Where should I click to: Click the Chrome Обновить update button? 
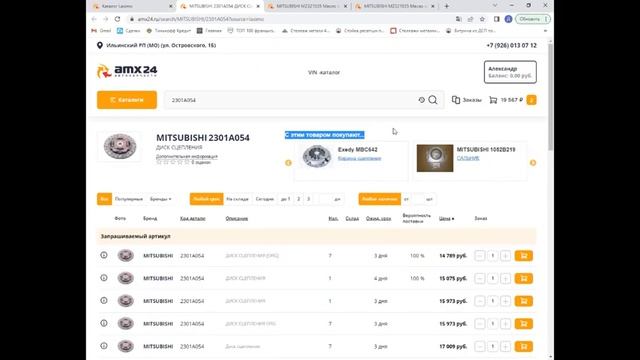[533, 19]
